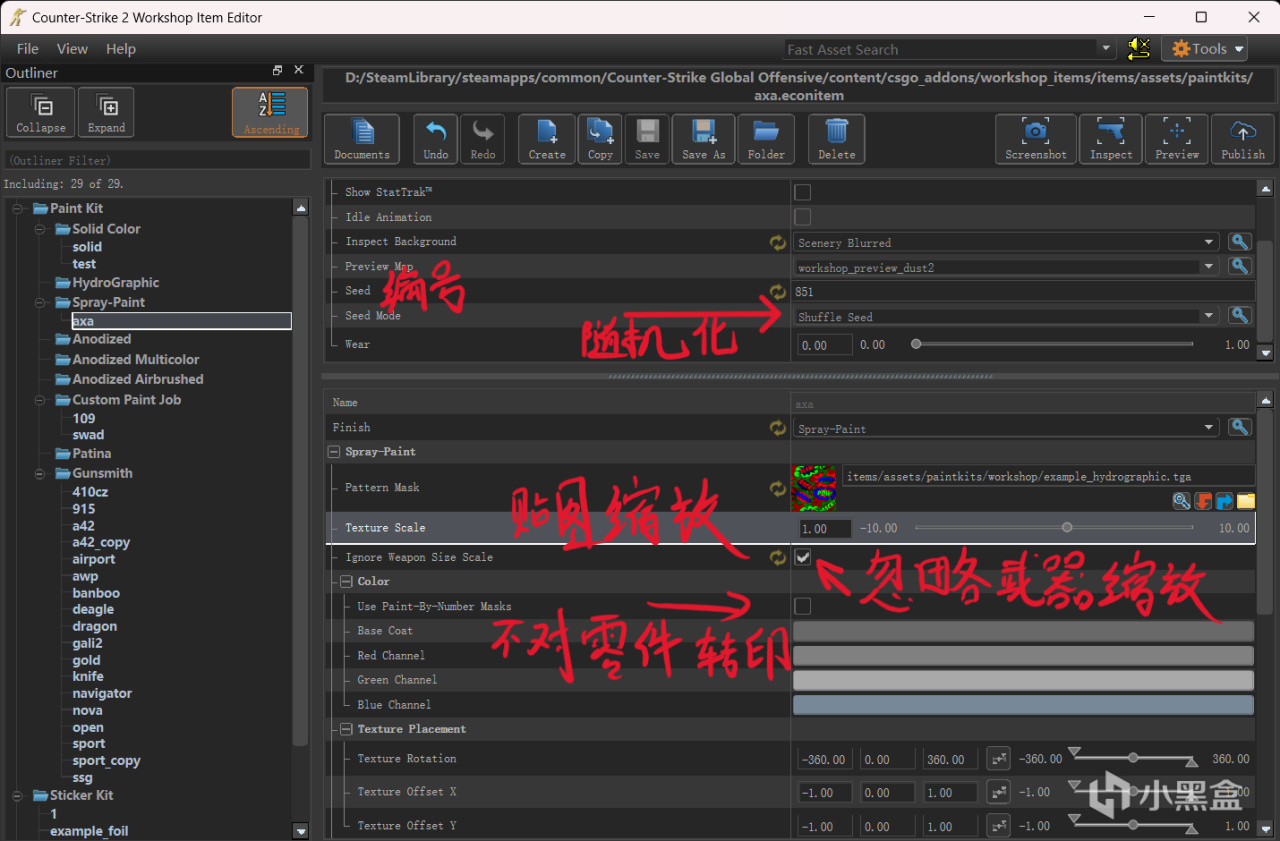
Task: Click the muted speaker icon beside Tools
Action: point(1138,48)
